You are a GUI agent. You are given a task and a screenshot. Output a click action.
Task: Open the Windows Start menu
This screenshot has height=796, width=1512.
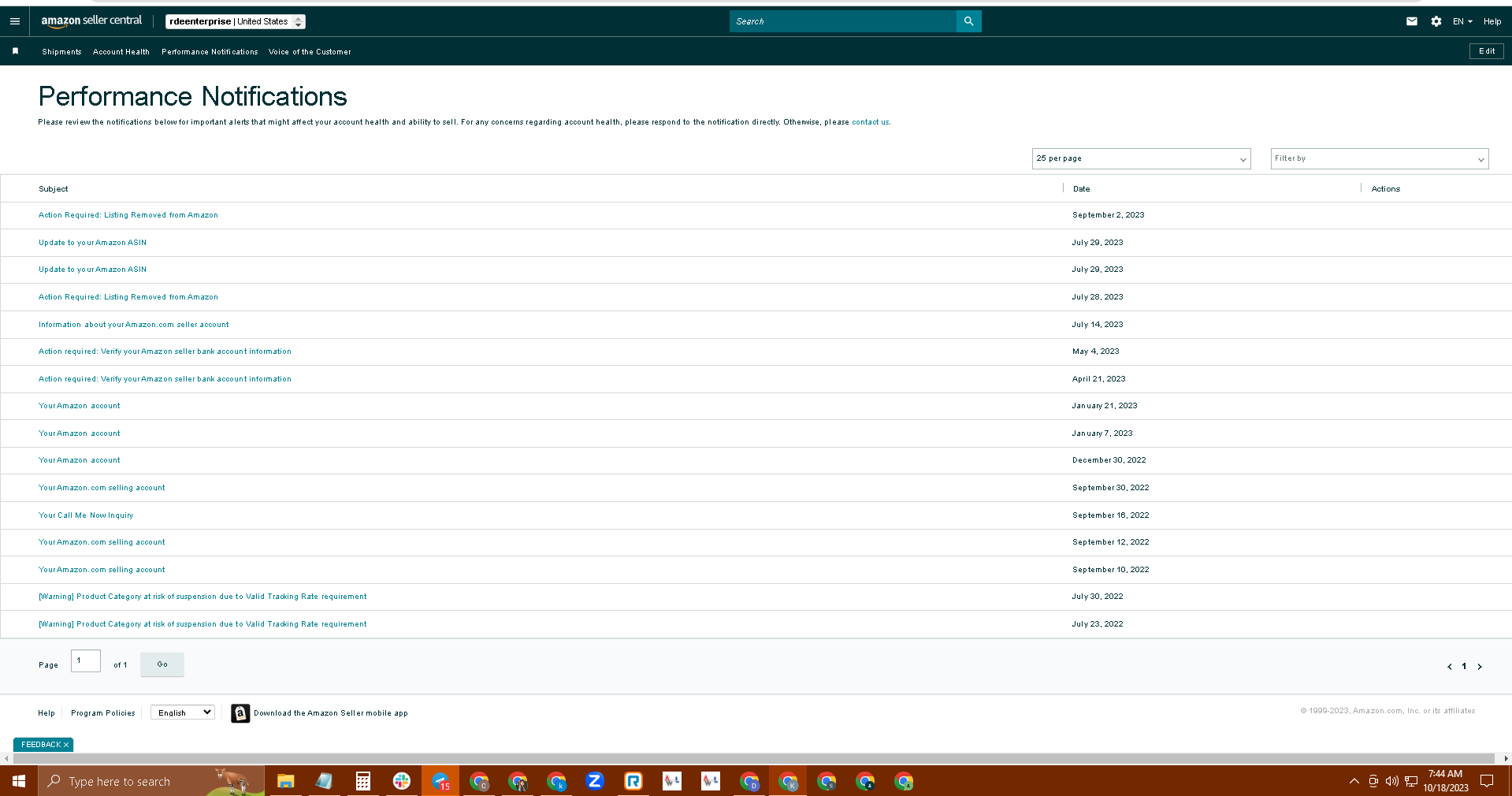point(19,781)
